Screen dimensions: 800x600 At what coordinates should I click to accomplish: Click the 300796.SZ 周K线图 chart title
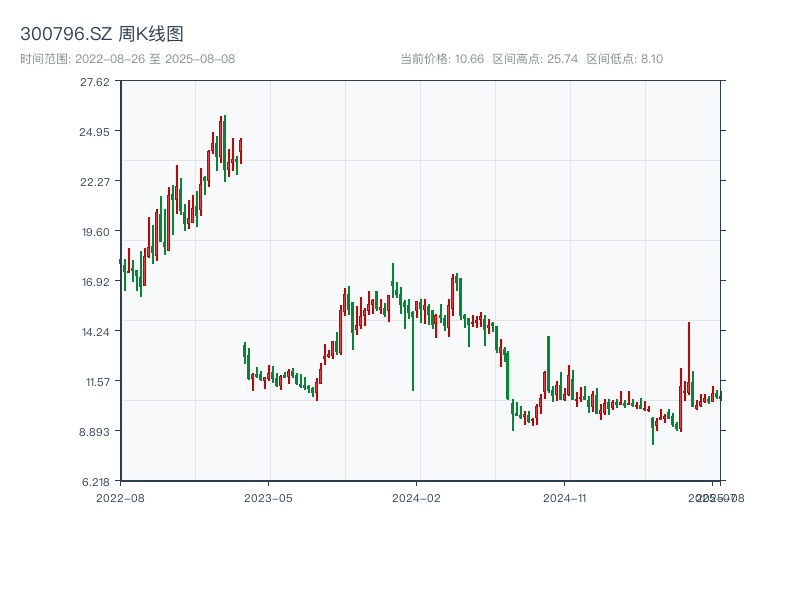pos(102,35)
